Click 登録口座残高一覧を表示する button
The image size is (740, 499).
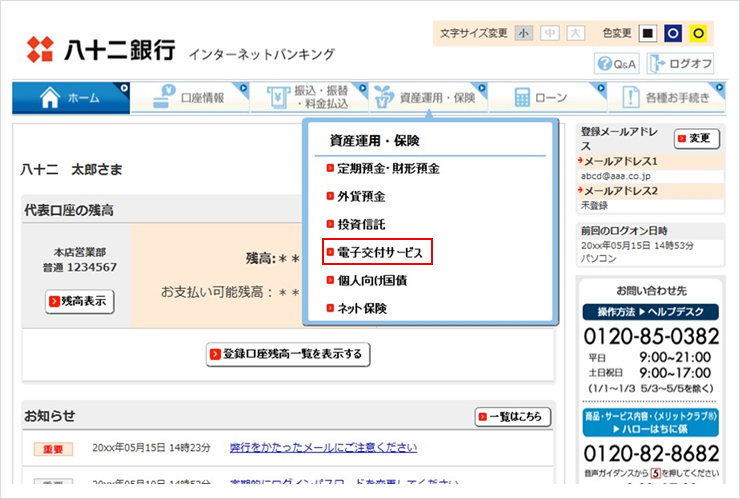(288, 354)
